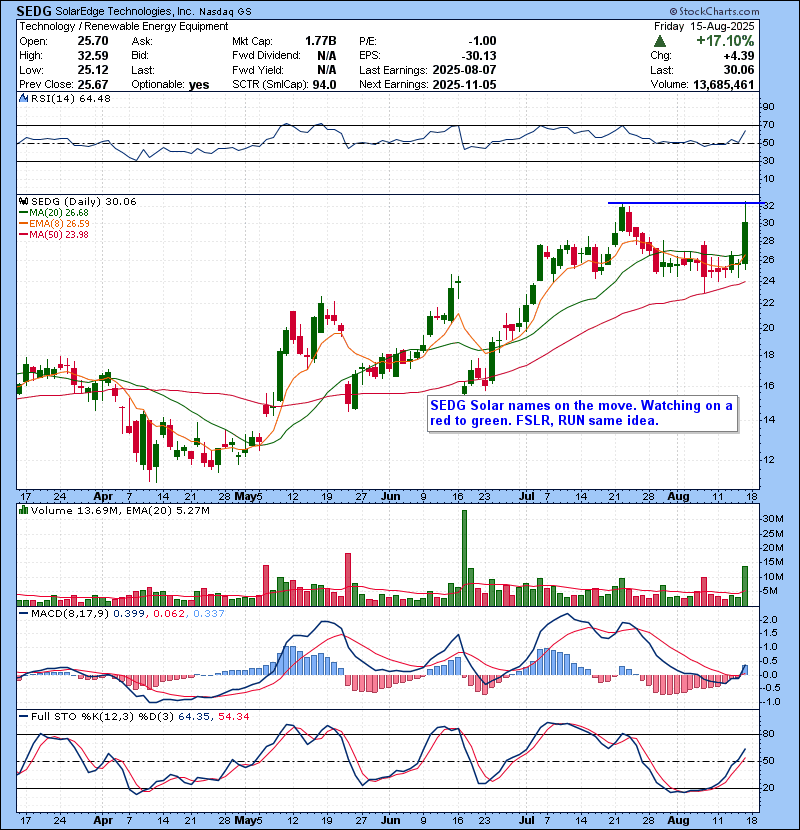This screenshot has width=800, height=830.
Task: Click the +17.10% percent change
Action: coord(725,41)
